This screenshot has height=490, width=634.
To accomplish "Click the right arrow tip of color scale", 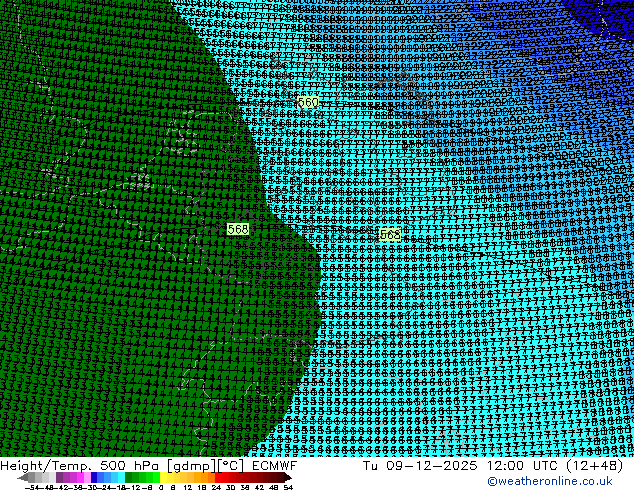I will (x=288, y=477).
